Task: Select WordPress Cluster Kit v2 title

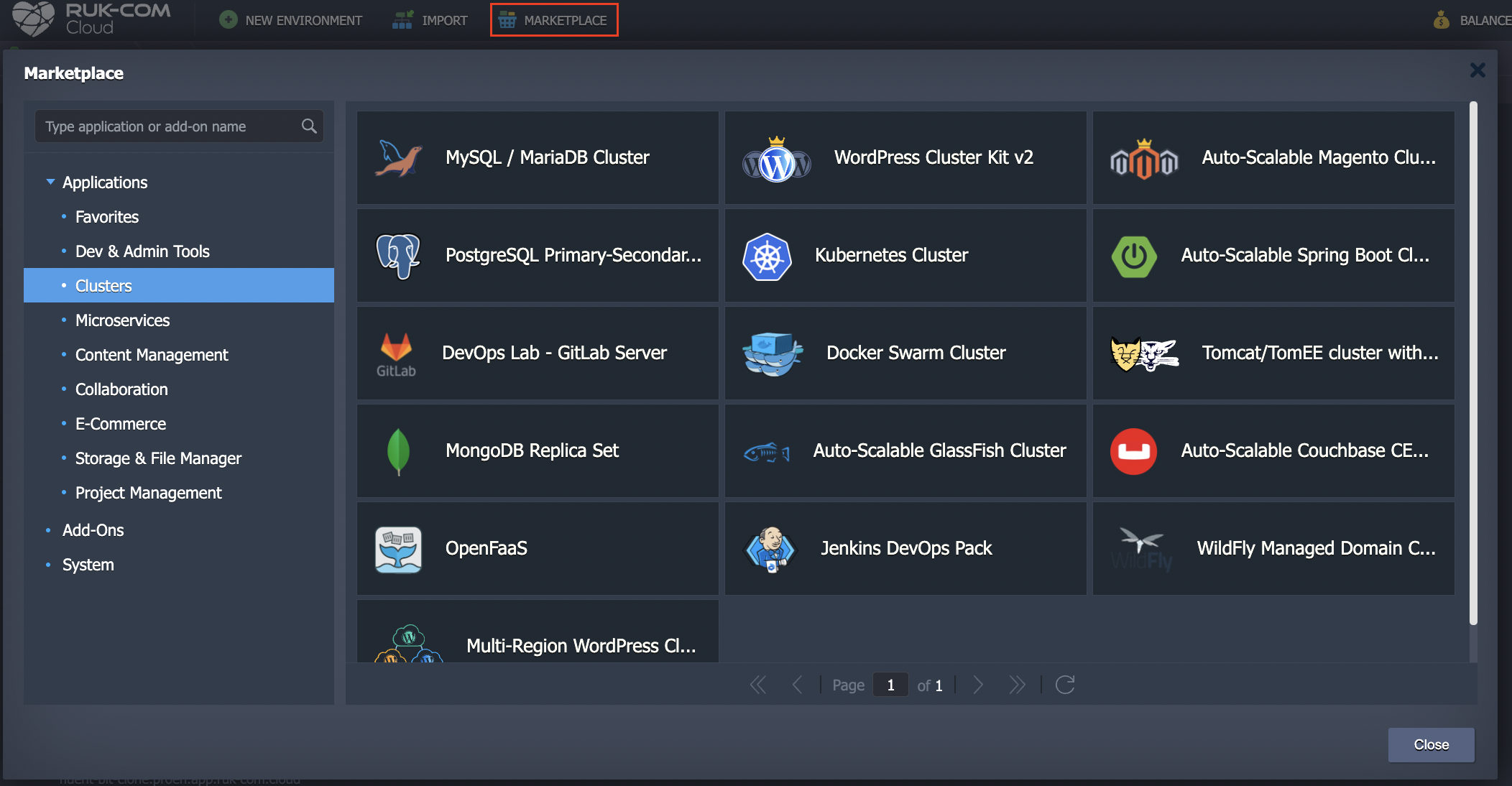Action: point(934,157)
